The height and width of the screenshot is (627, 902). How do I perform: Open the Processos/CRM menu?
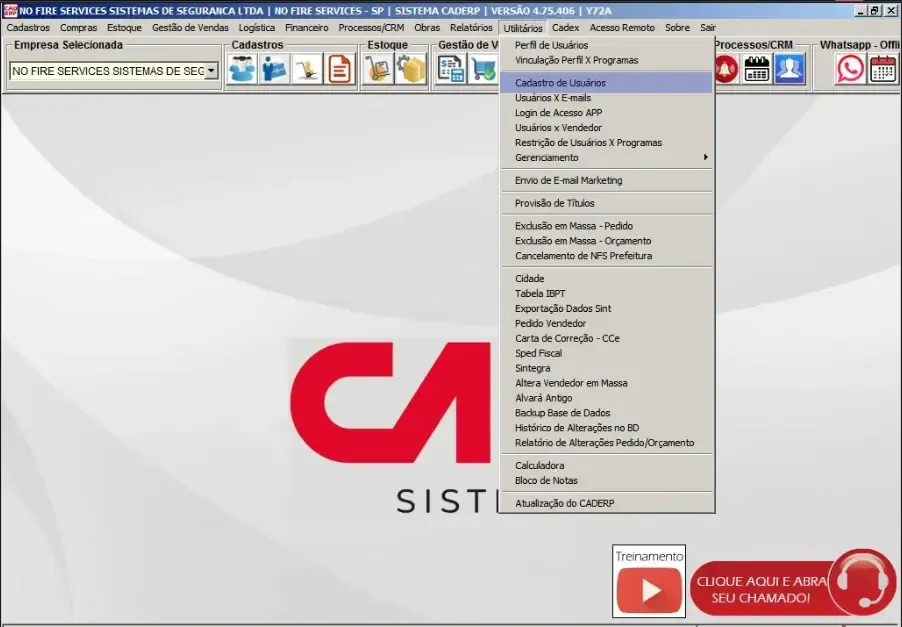tap(371, 28)
